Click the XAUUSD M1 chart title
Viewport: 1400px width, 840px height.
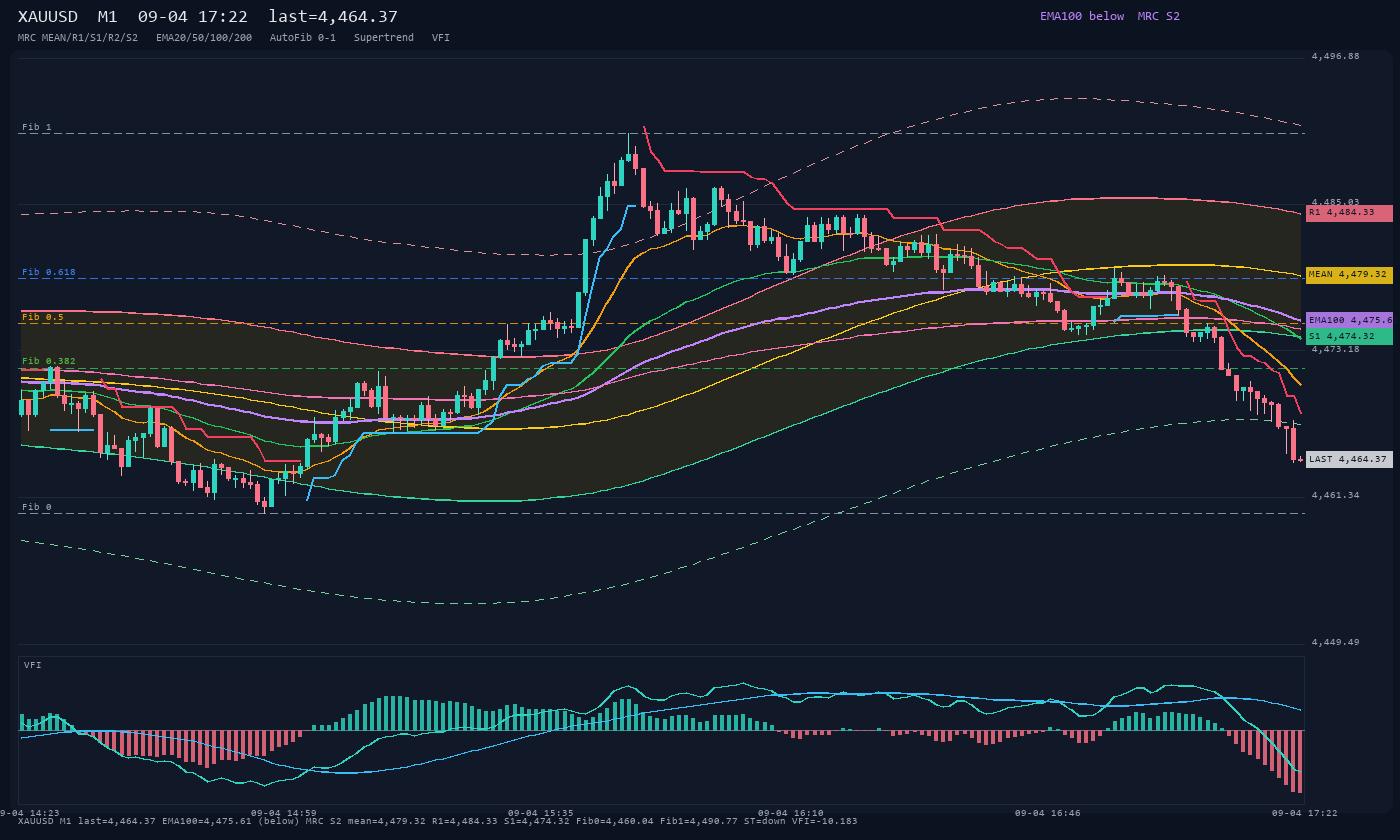coord(208,17)
